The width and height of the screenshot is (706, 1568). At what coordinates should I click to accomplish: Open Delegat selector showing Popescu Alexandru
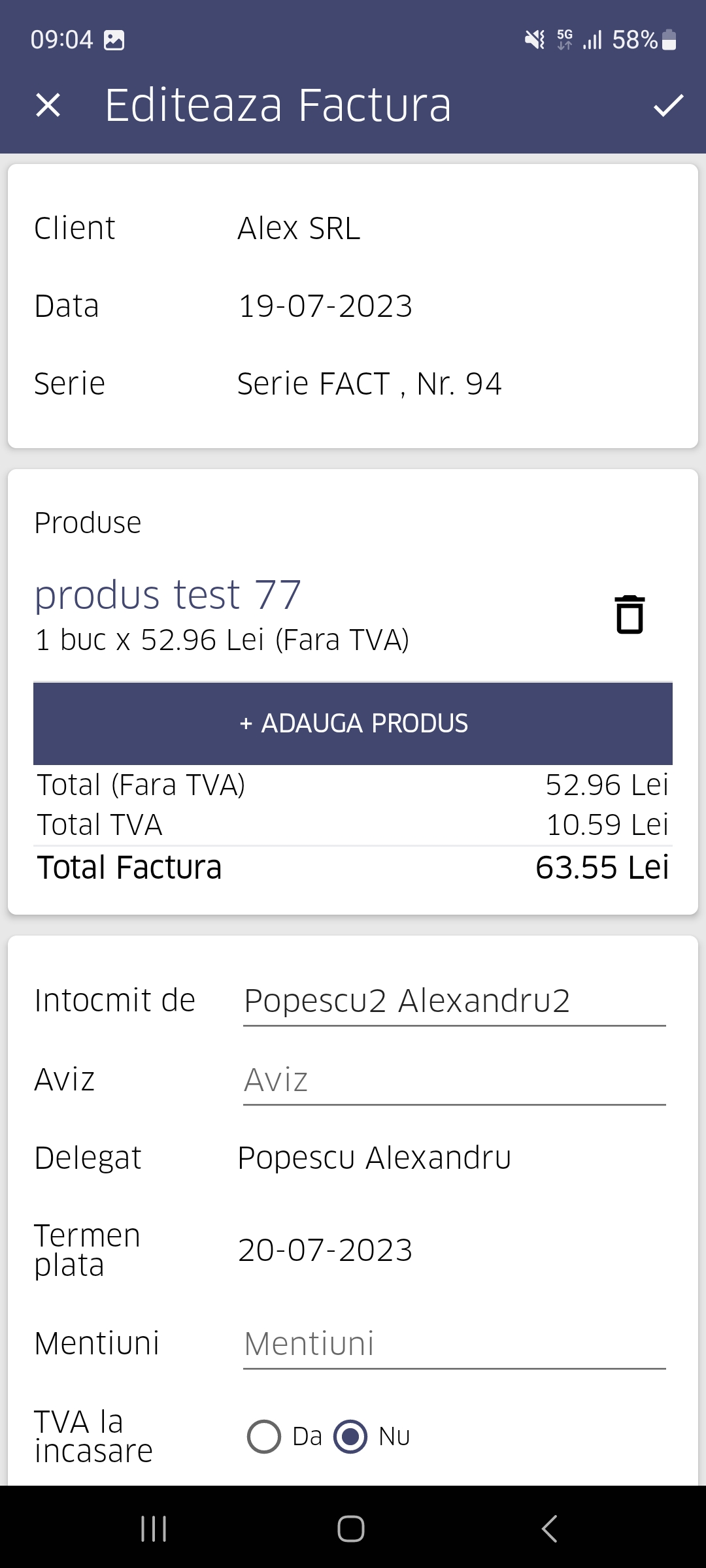[x=374, y=1158]
